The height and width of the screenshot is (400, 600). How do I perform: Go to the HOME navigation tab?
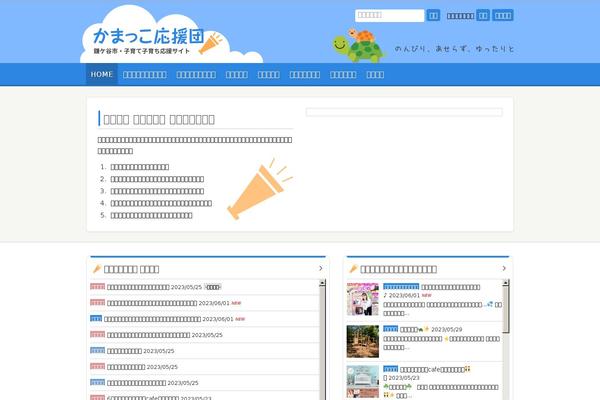coord(102,74)
